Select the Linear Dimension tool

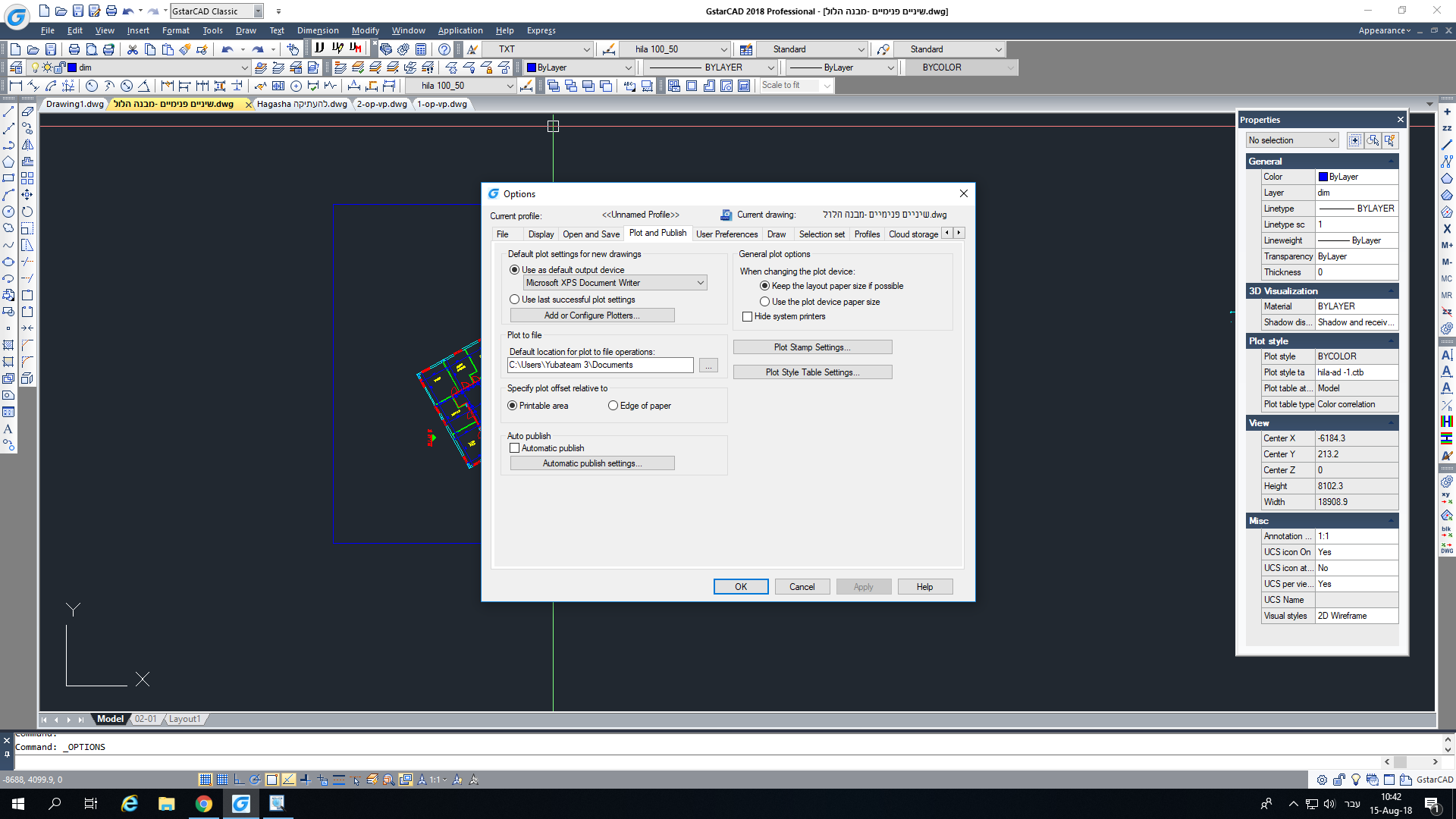click(16, 86)
